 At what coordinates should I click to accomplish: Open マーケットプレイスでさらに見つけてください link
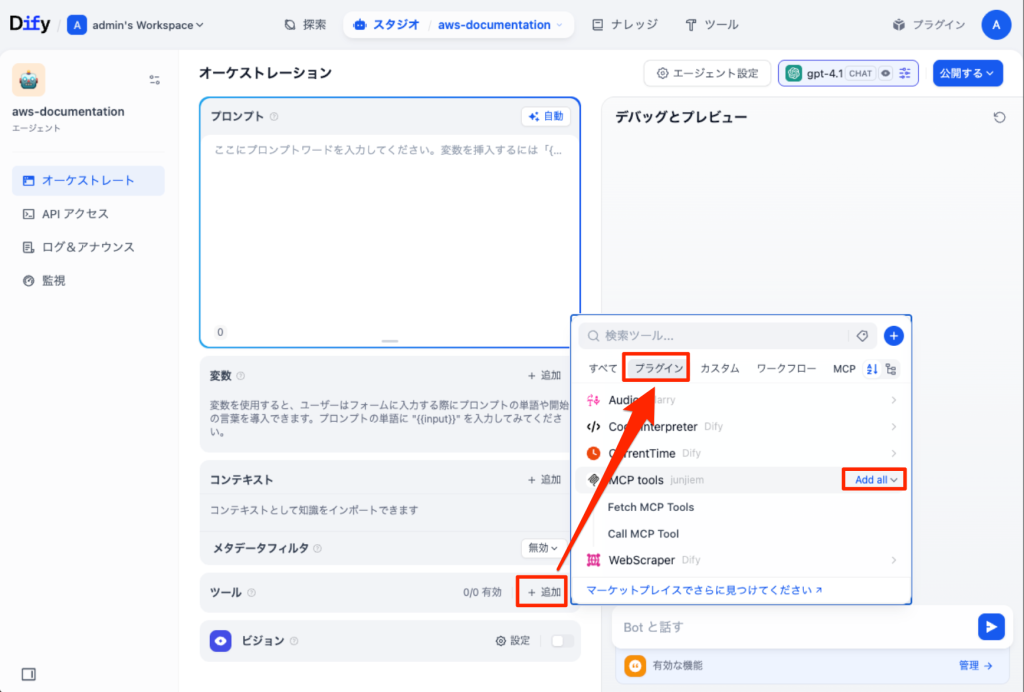(x=704, y=590)
